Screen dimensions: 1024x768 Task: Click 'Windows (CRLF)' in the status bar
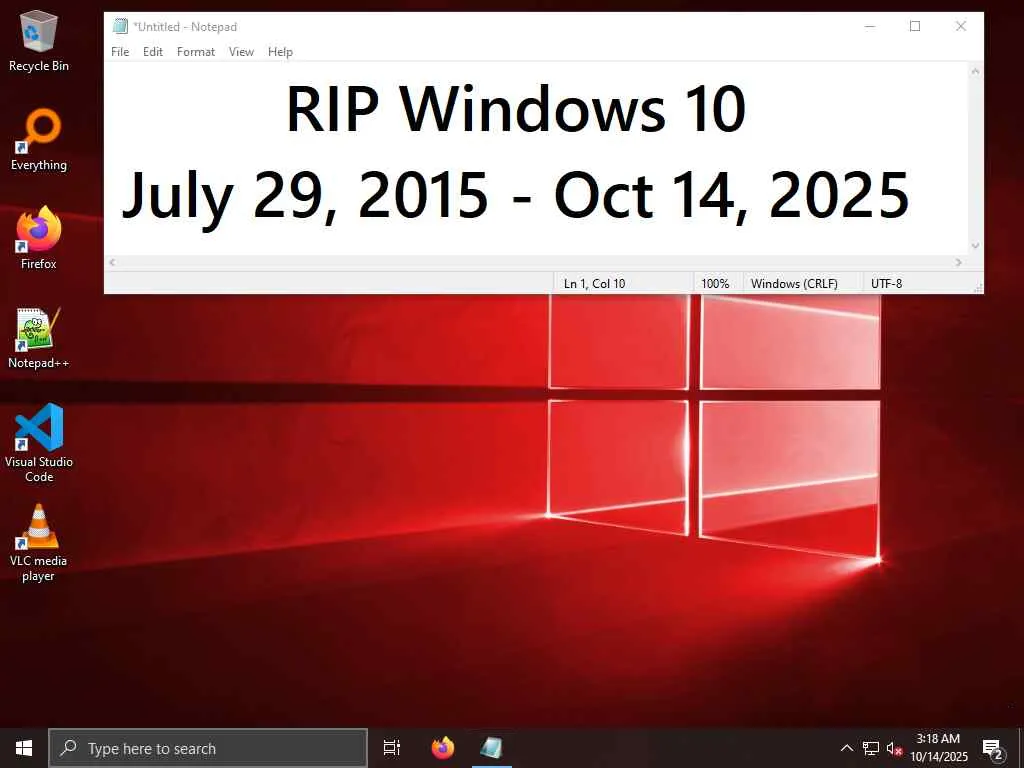(794, 283)
